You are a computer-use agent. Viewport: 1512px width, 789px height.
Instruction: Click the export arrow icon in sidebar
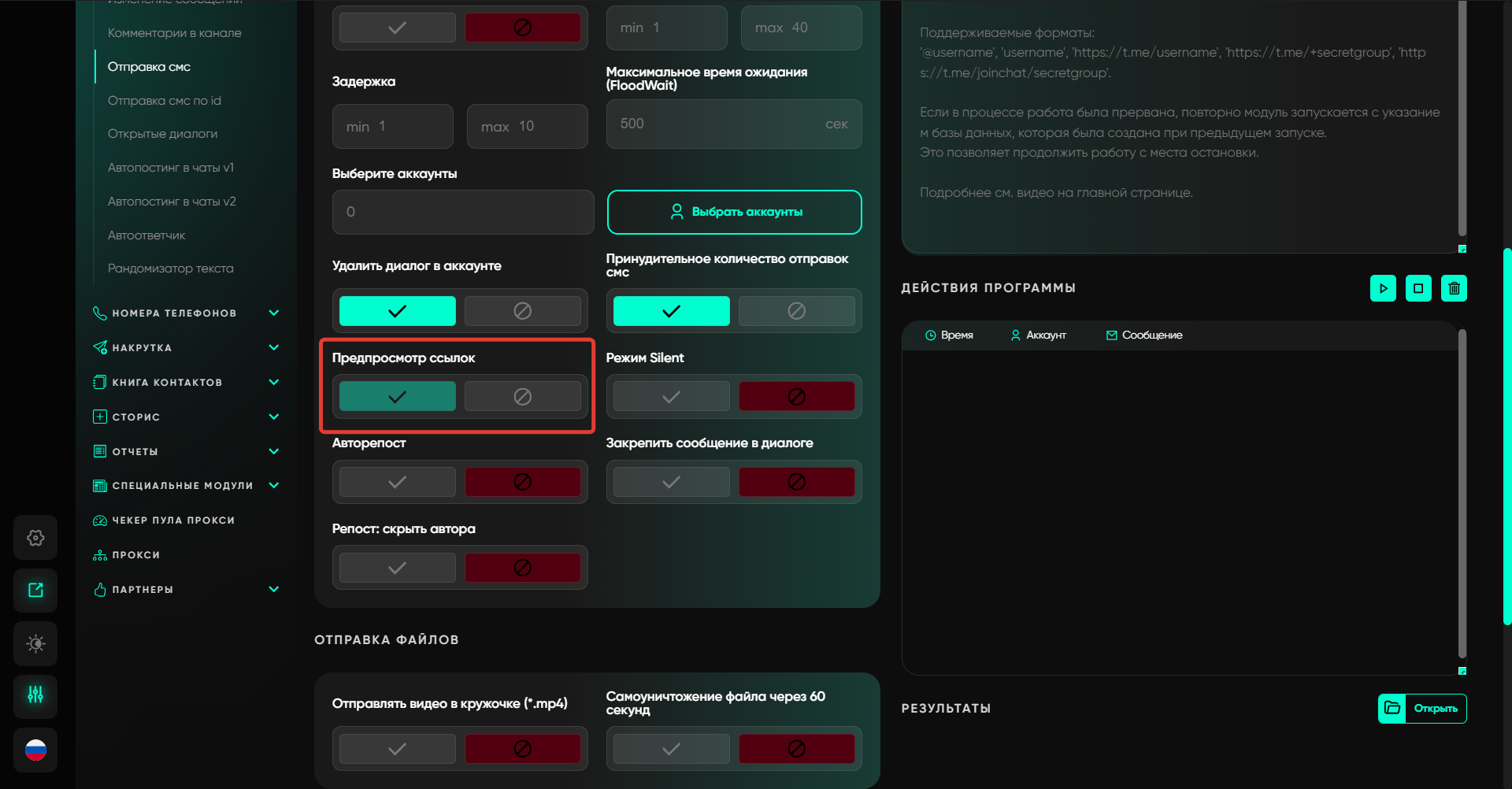(35, 591)
